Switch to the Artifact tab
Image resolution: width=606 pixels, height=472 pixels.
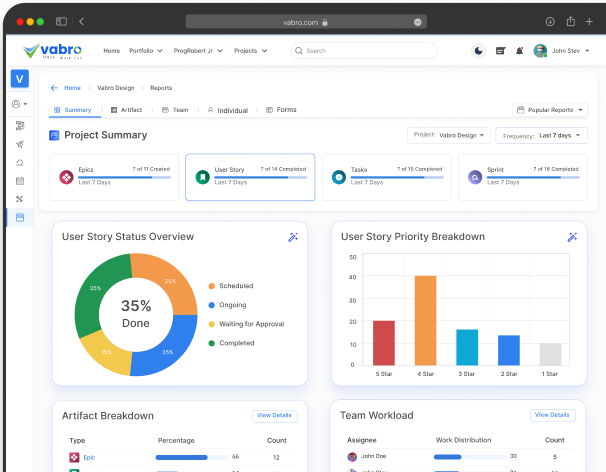pos(126,110)
